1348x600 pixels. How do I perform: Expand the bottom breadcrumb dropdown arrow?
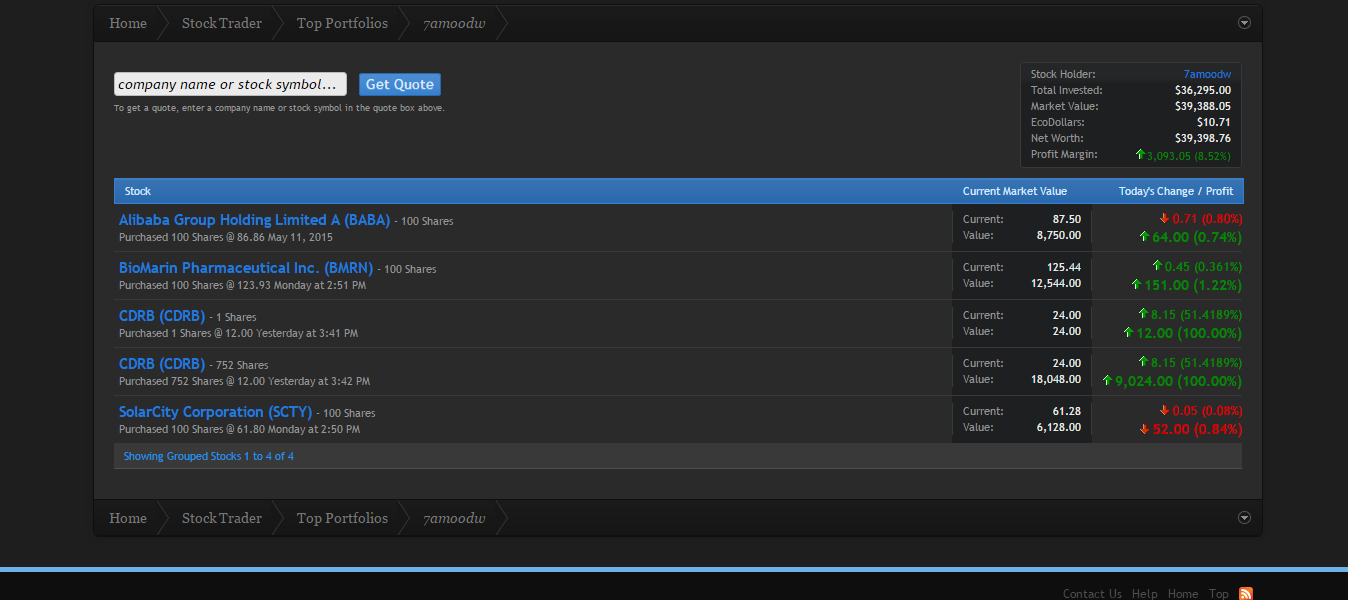(1244, 517)
